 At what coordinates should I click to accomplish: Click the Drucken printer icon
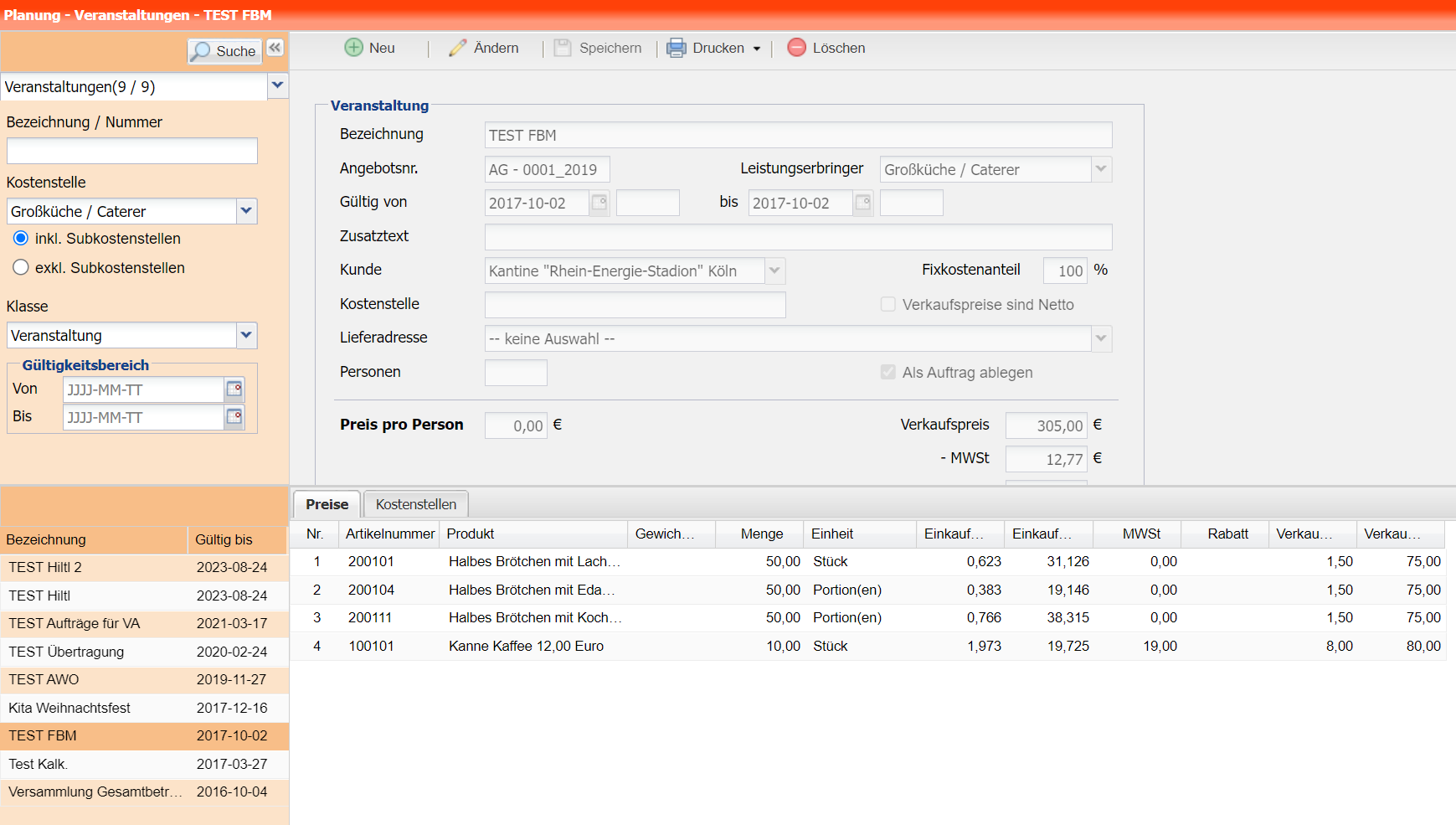click(677, 48)
